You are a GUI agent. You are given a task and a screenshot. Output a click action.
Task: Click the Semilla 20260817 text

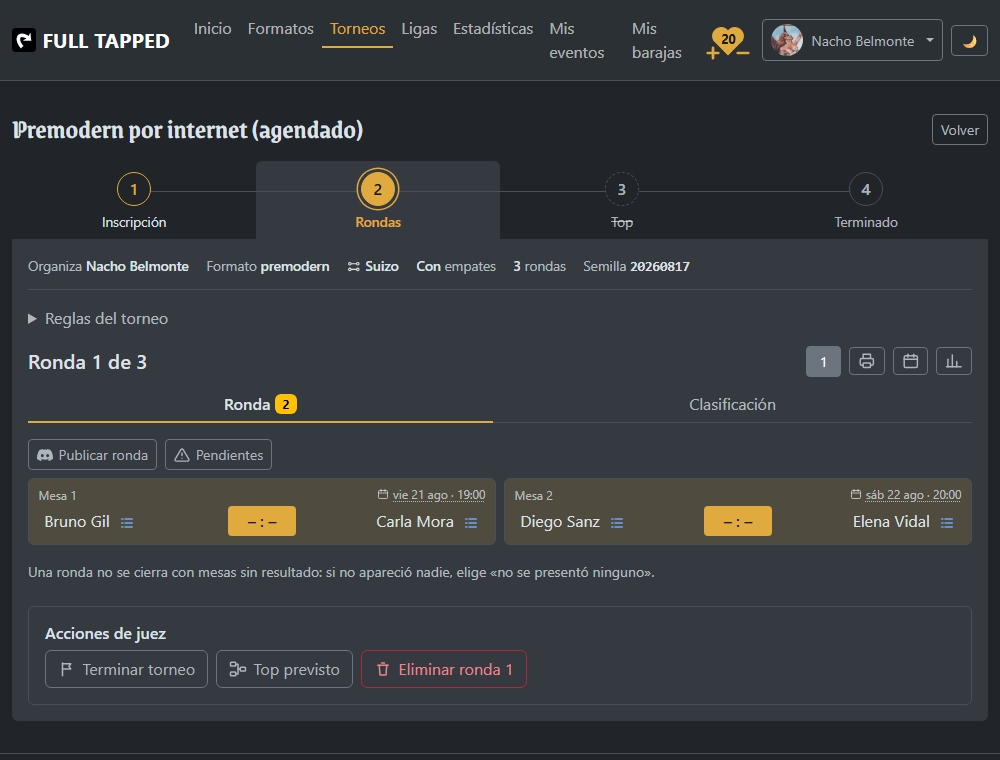click(x=636, y=267)
